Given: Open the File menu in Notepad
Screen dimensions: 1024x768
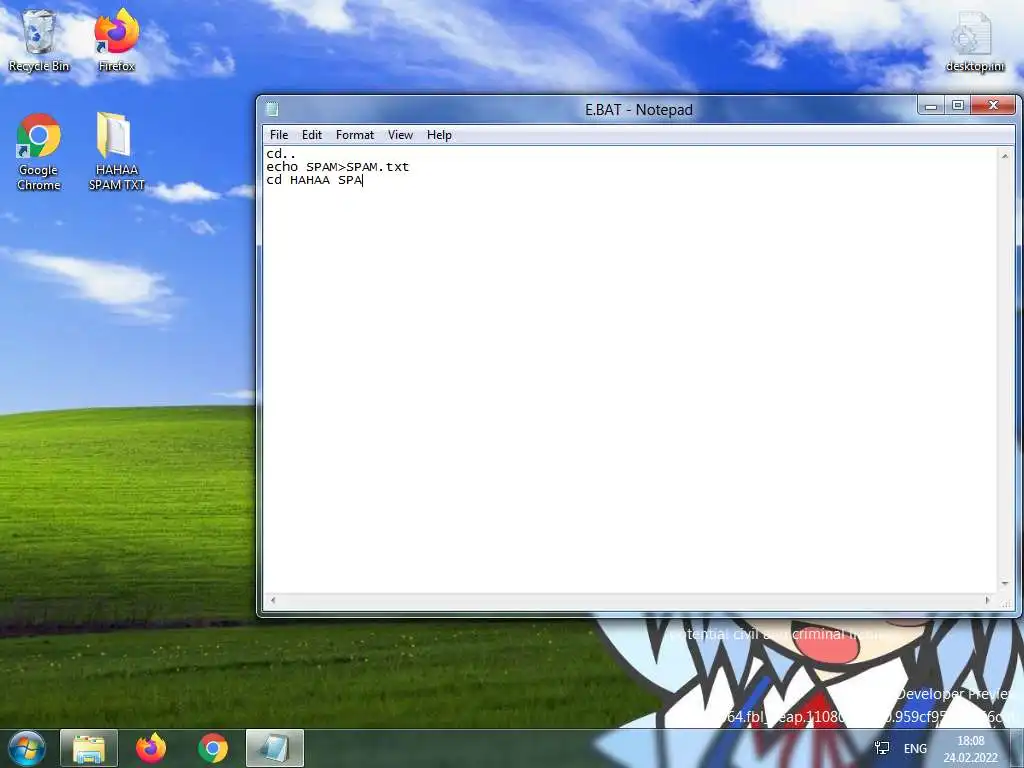Looking at the screenshot, I should click(279, 135).
